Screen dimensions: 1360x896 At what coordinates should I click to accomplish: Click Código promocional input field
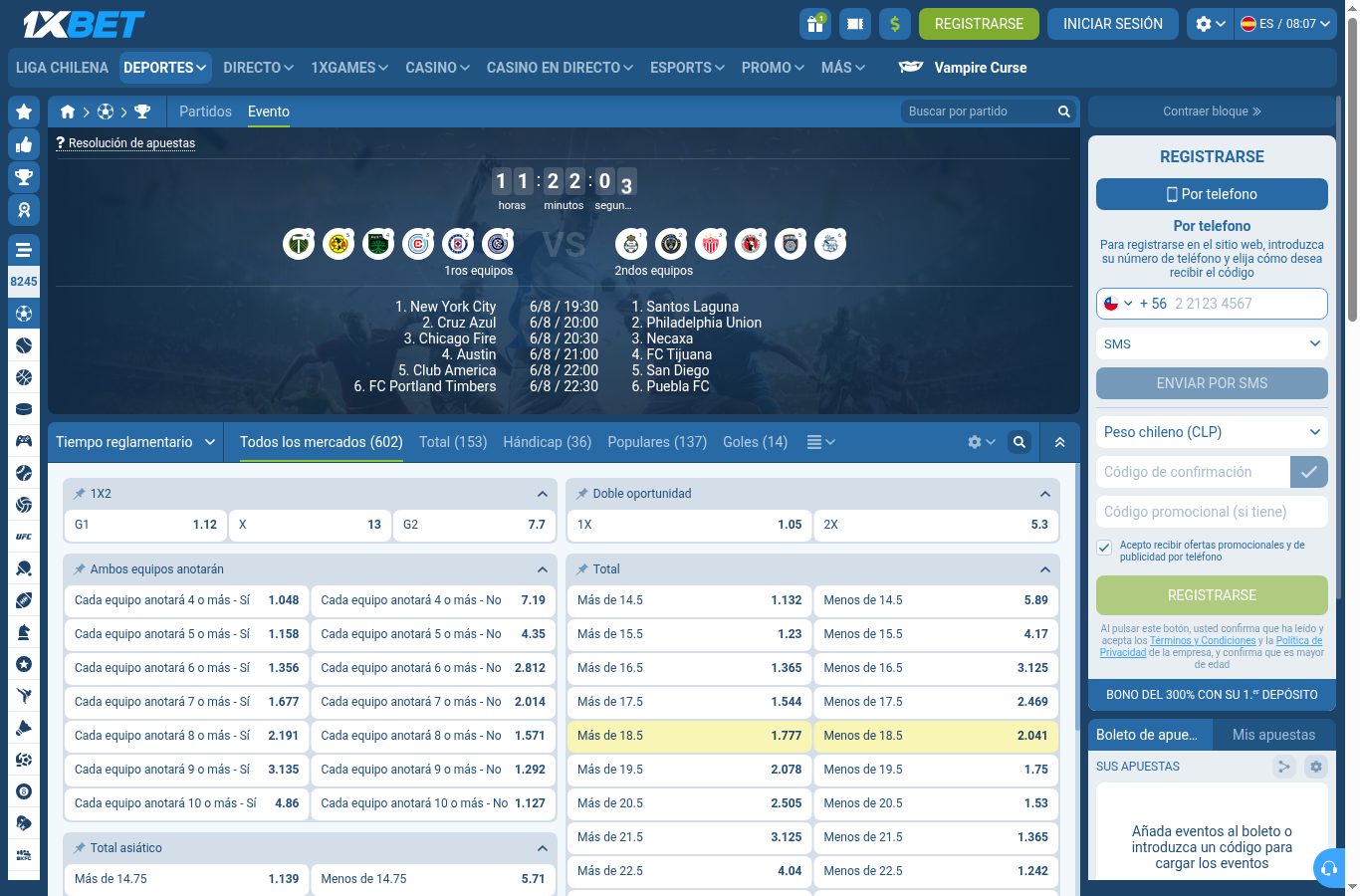1212,512
